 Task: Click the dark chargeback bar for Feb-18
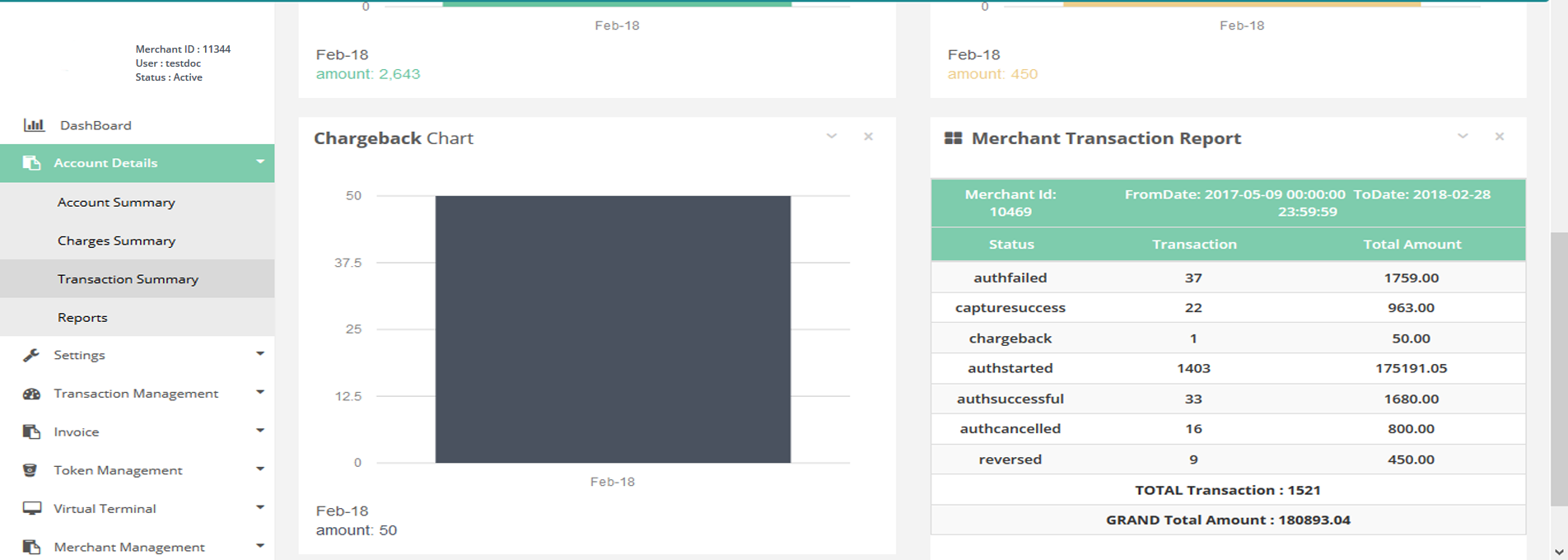coord(613,329)
